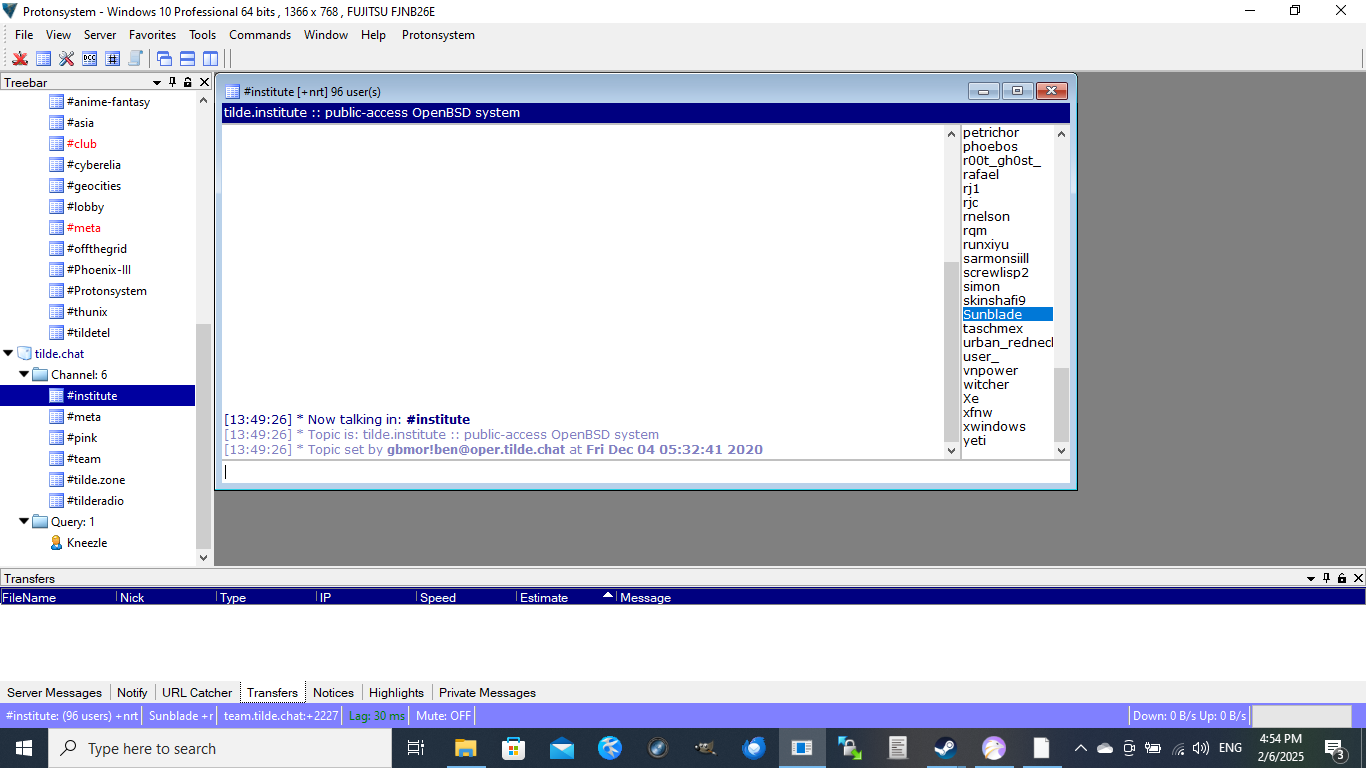The image size is (1366, 768).
Task: Click the nick list scroll up arrow
Action: pyautogui.click(x=1062, y=134)
